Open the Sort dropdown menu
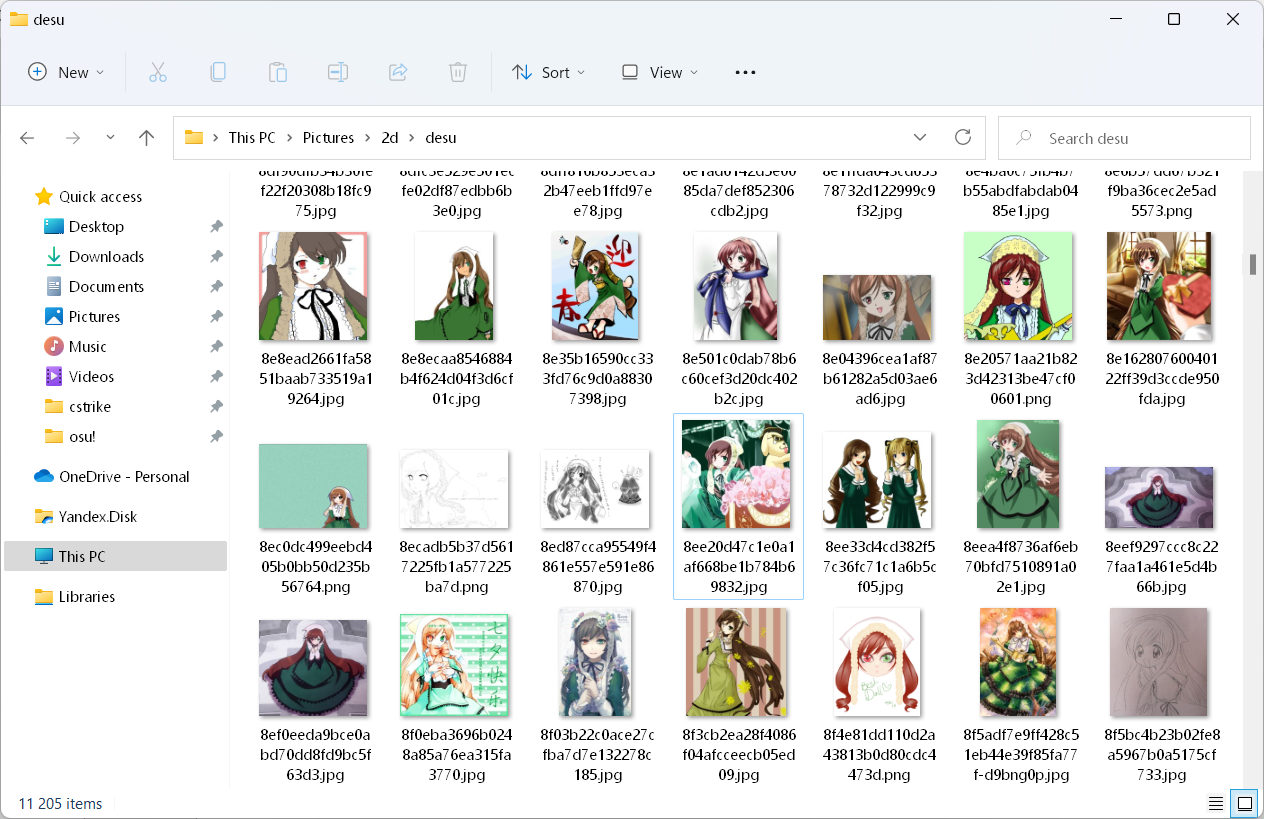This screenshot has height=819, width=1264. 548,72
